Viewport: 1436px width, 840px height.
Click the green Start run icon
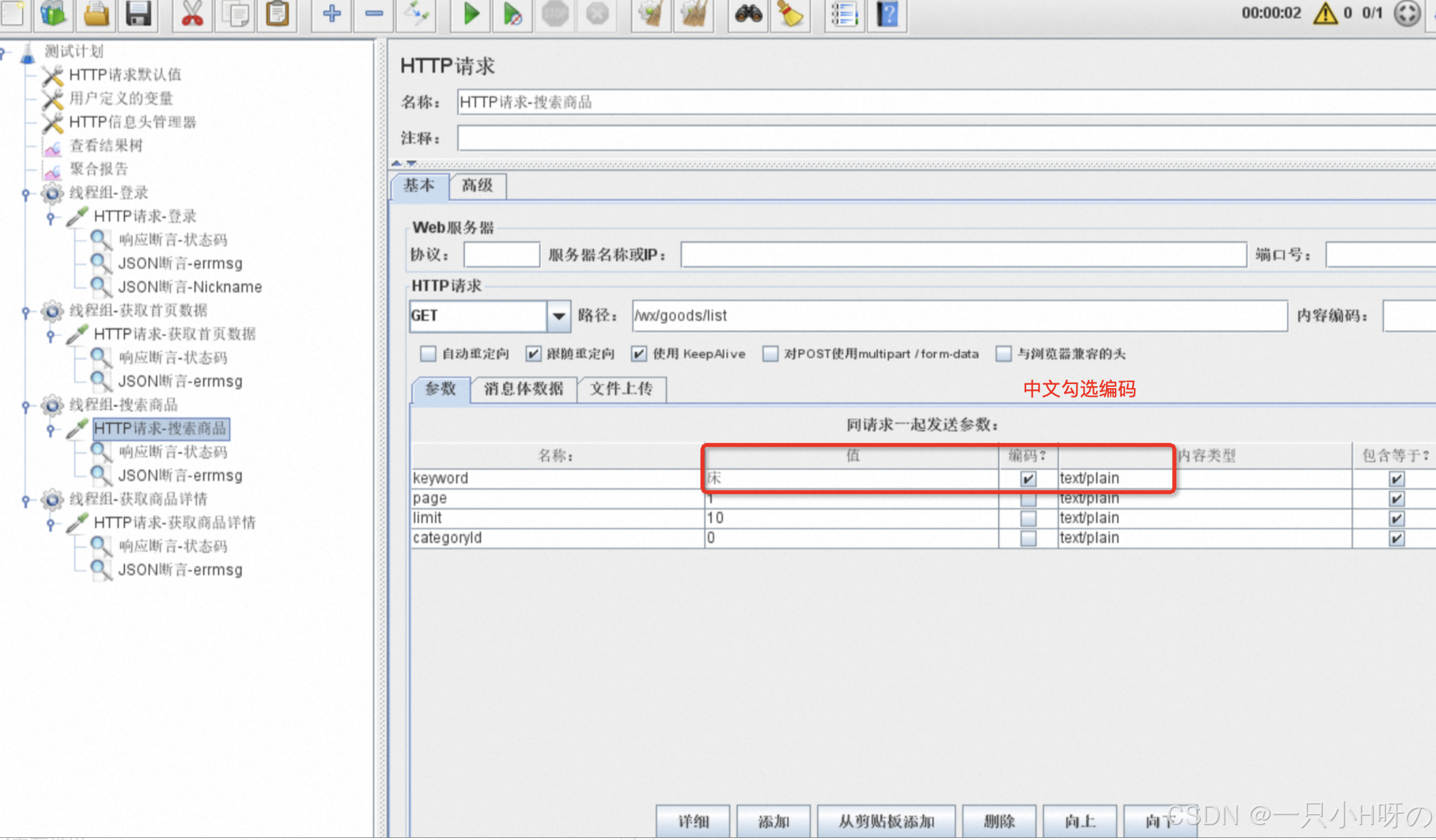click(x=470, y=14)
